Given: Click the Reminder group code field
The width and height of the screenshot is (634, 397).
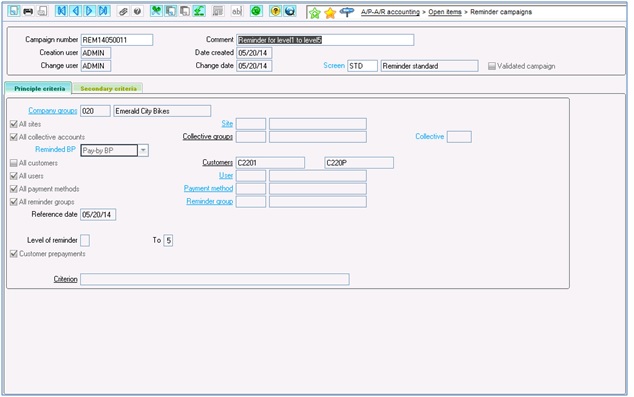Looking at the screenshot, I should (251, 202).
